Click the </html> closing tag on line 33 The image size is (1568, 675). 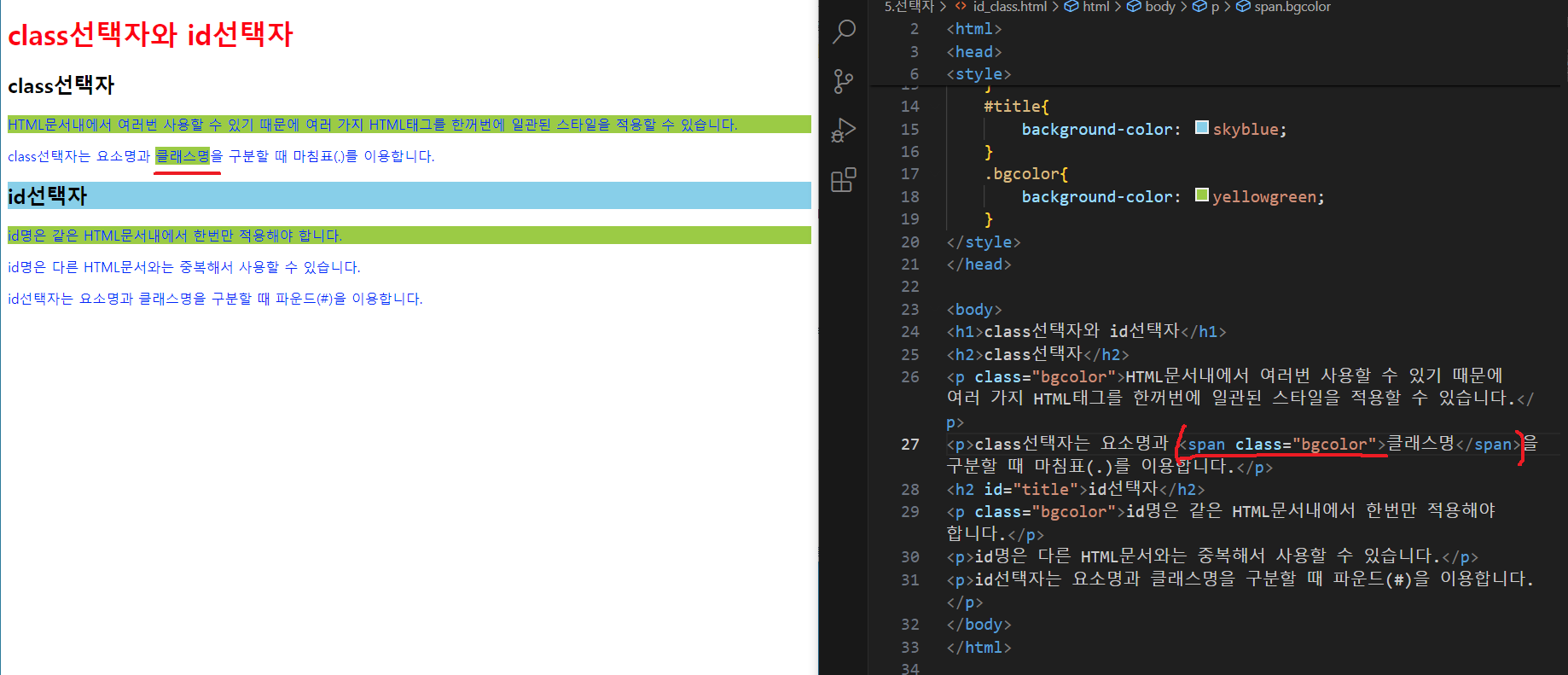tap(979, 648)
